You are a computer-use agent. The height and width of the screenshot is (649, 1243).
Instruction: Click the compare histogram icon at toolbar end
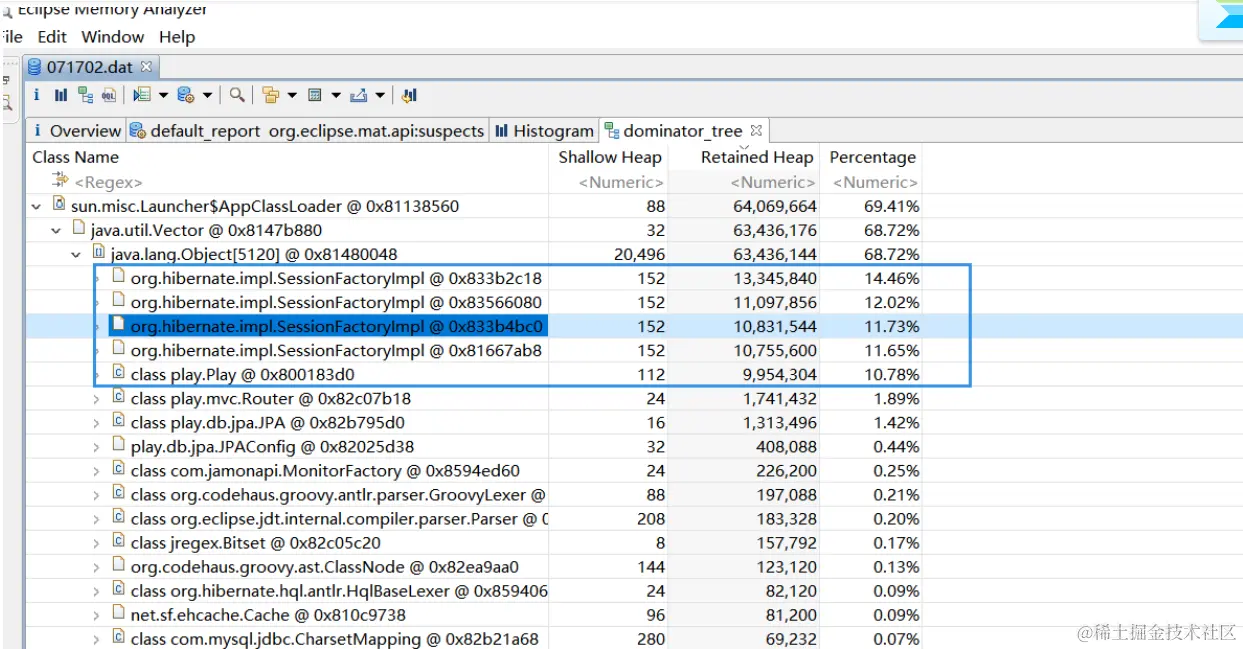409,95
